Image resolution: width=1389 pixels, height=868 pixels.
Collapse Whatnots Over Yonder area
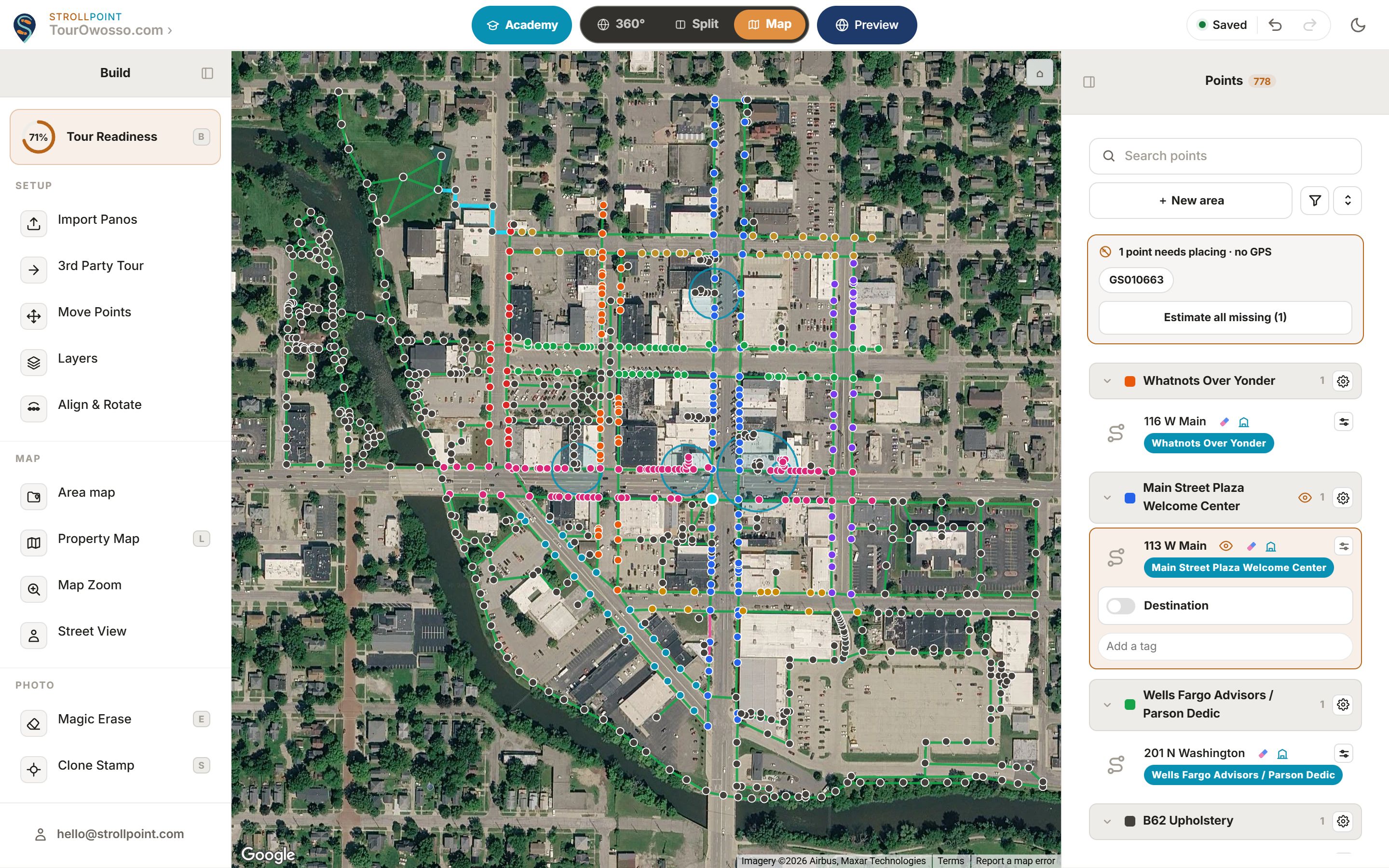(1107, 381)
